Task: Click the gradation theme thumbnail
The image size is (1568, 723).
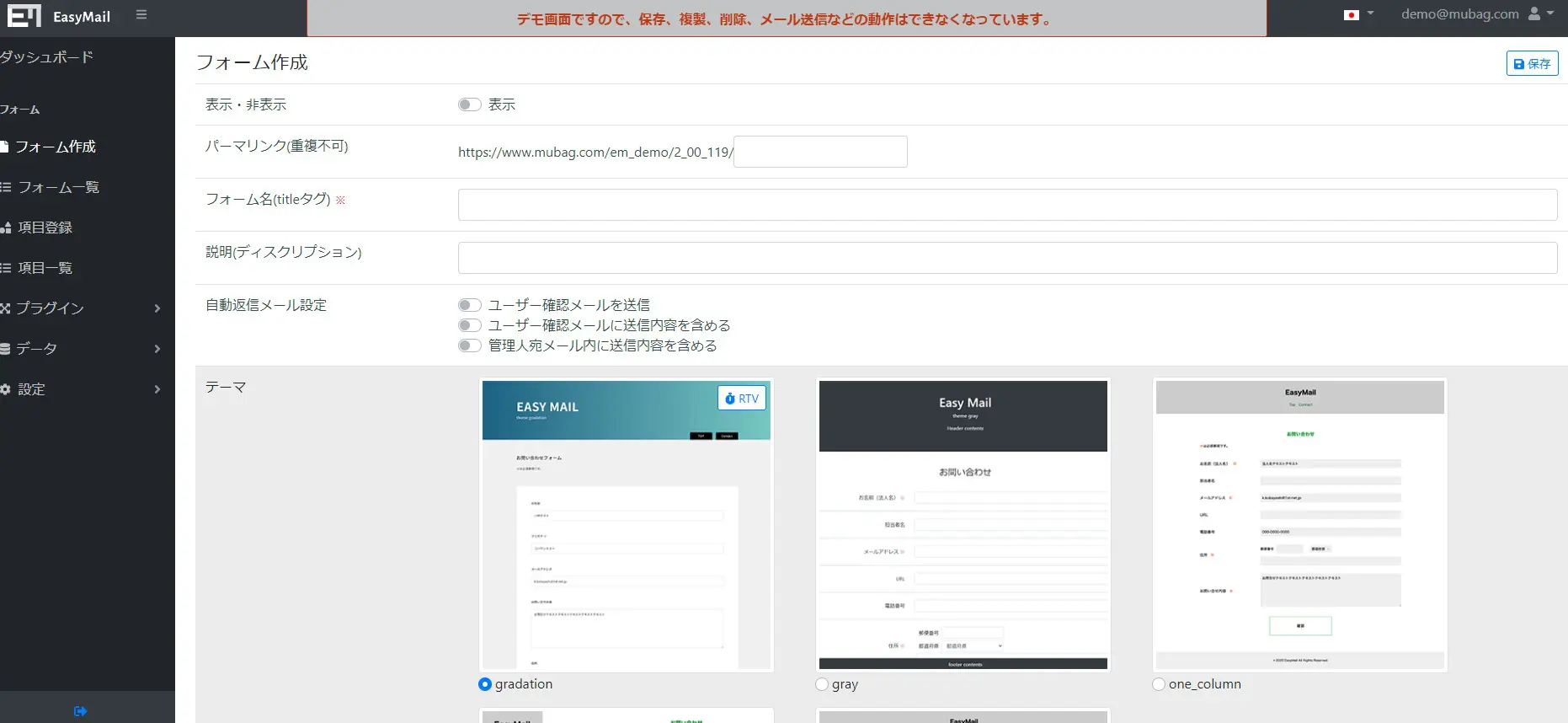Action: (x=626, y=525)
